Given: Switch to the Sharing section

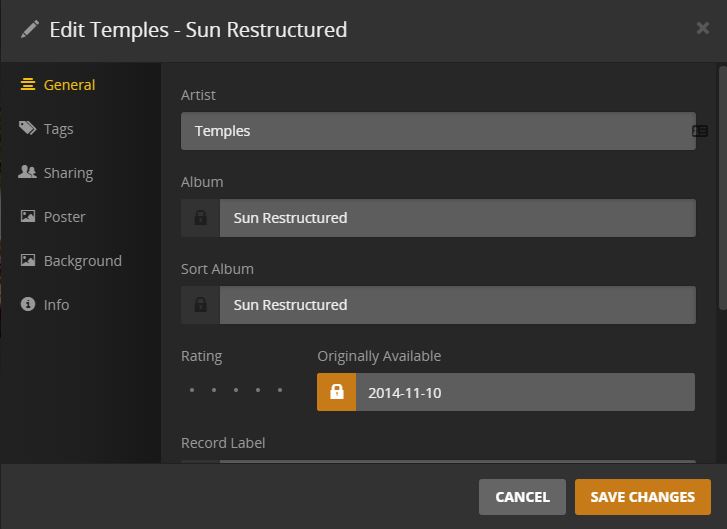Looking at the screenshot, I should tap(68, 173).
